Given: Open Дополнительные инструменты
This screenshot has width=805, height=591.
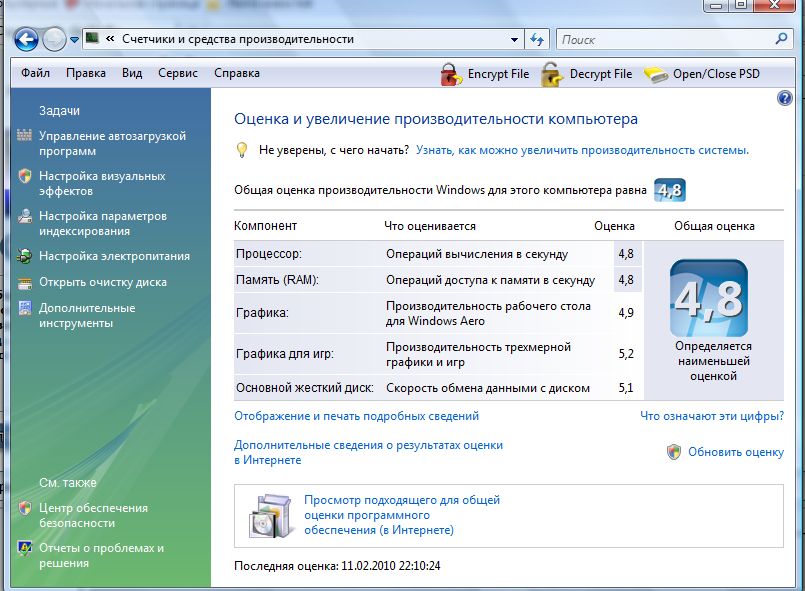Looking at the screenshot, I should tap(87, 315).
